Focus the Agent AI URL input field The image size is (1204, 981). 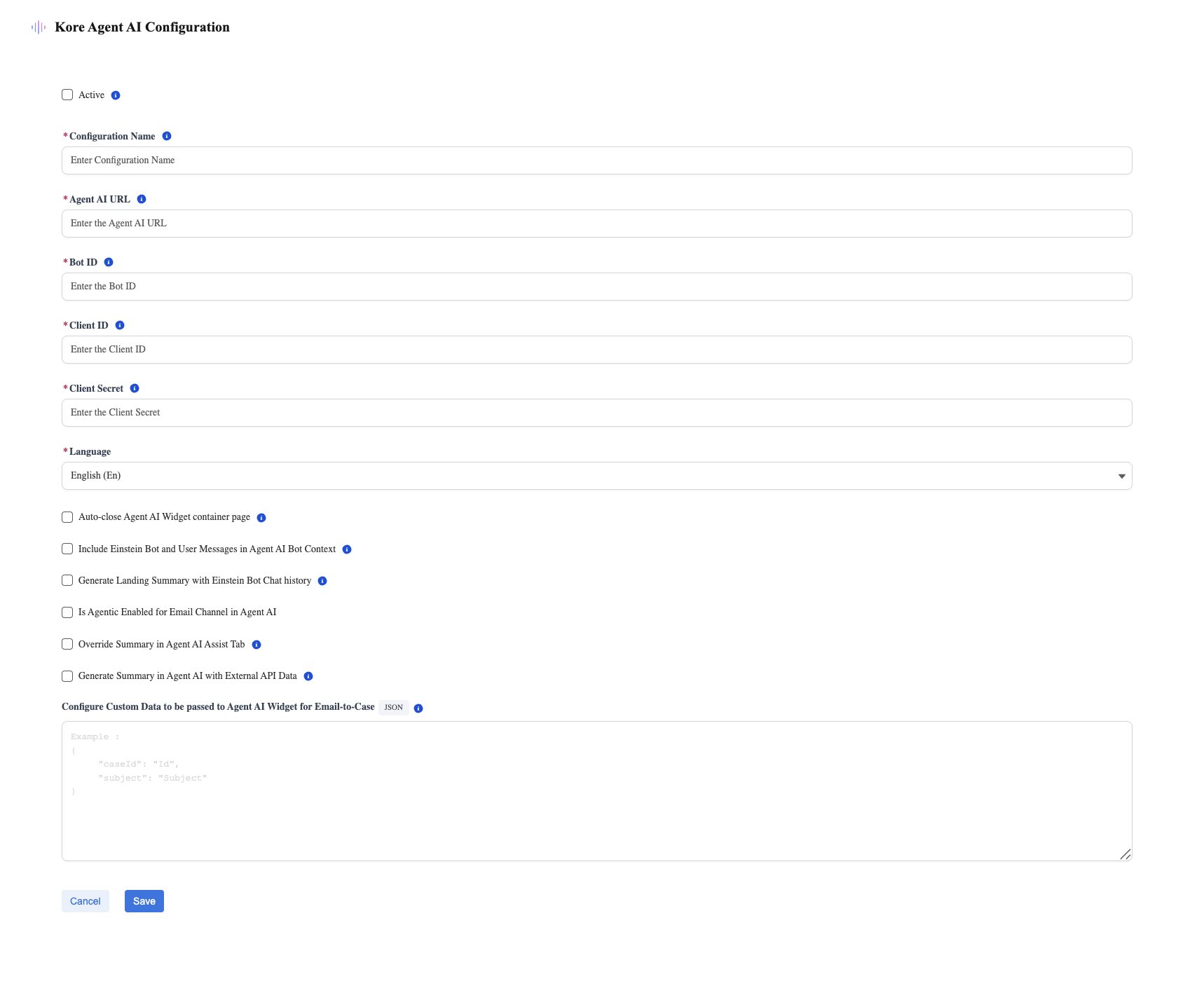(597, 224)
